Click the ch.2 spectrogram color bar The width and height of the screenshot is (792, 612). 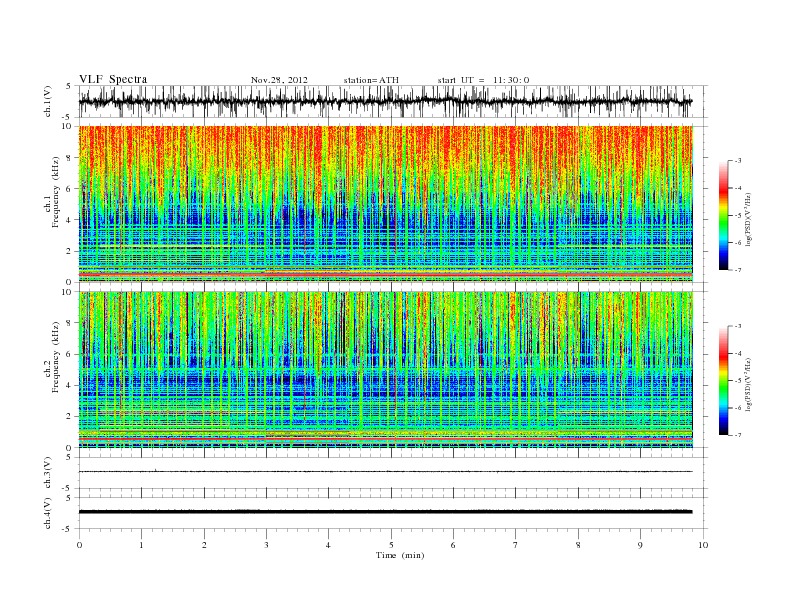pyautogui.click(x=723, y=381)
